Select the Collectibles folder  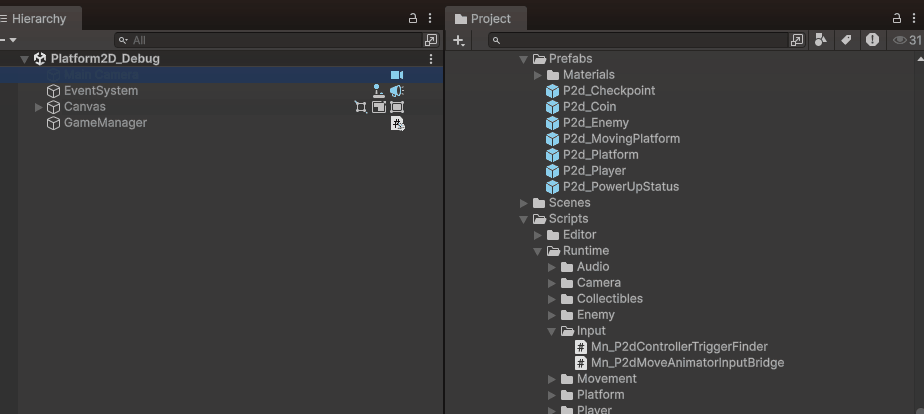pos(609,299)
